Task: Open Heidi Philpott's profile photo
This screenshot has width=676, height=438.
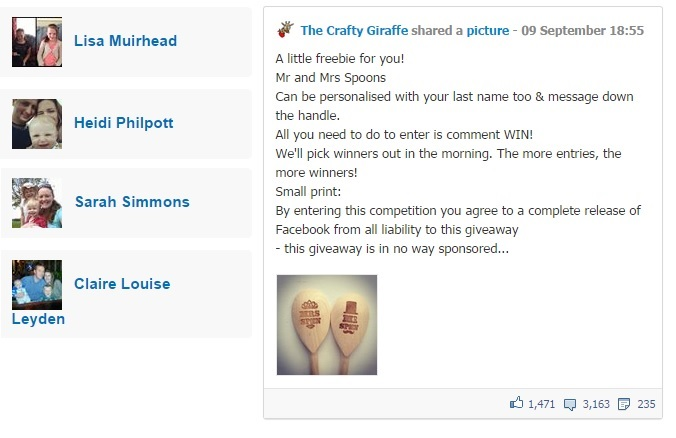Action: point(37,124)
